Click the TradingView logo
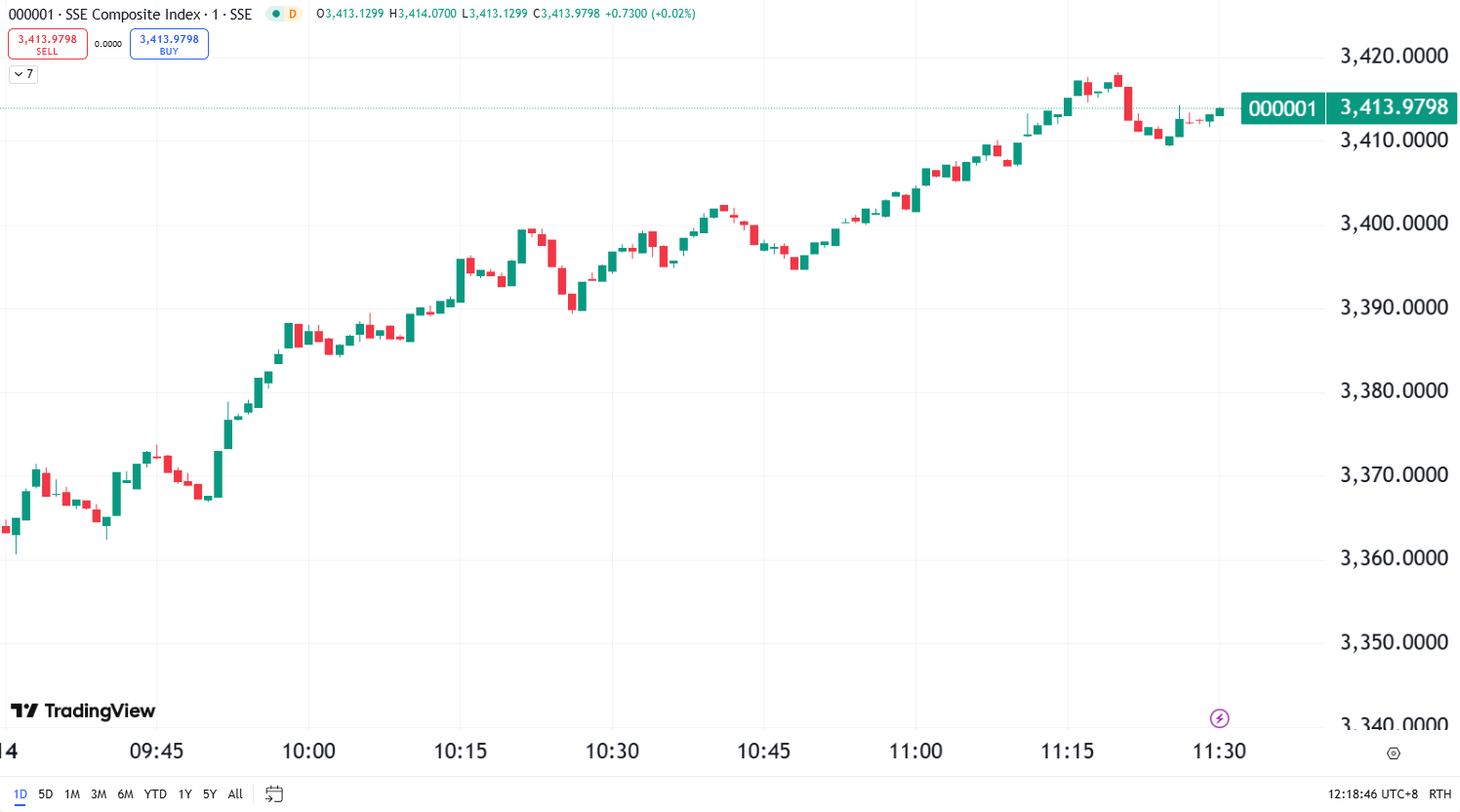The height and width of the screenshot is (812, 1460). (x=83, y=710)
